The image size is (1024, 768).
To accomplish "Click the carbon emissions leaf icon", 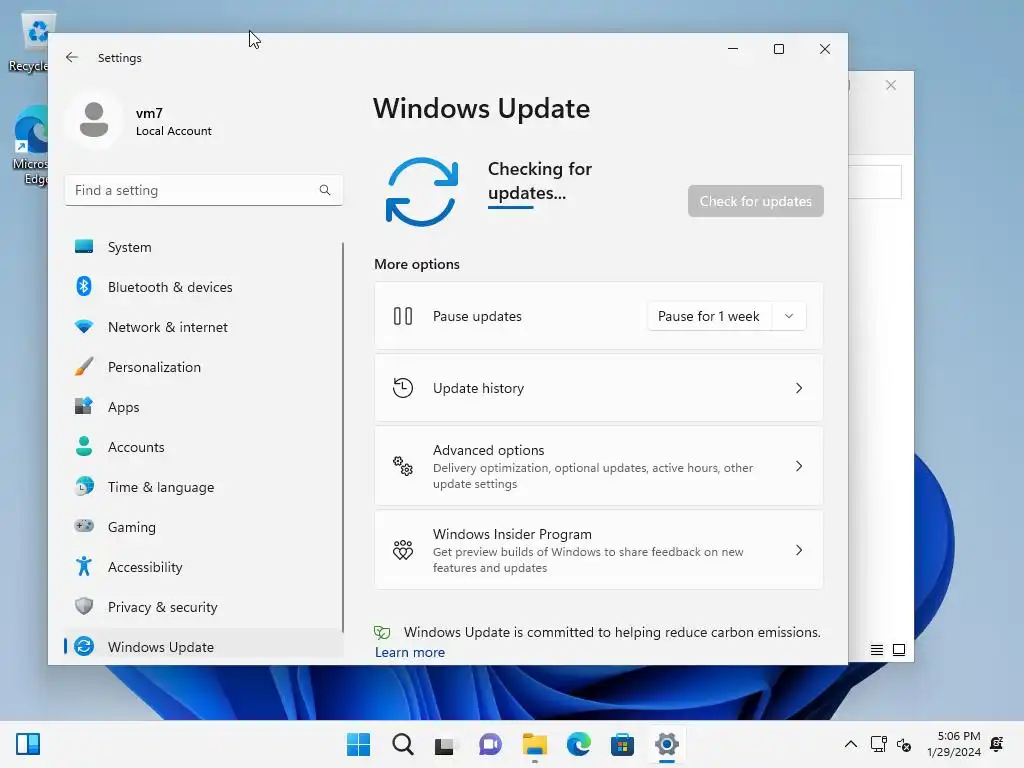I will tap(382, 632).
